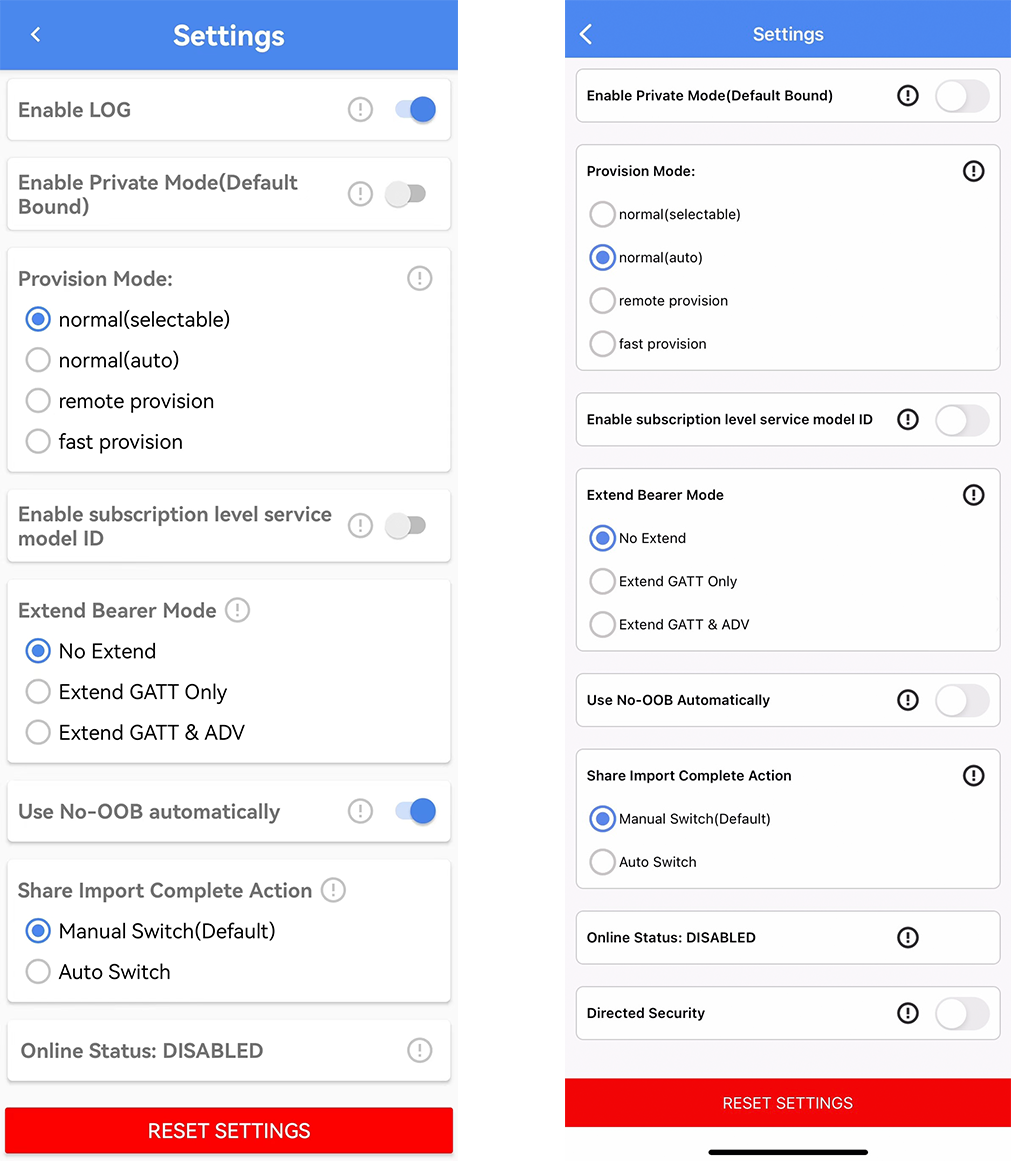Tap RESET SETTINGS button on left screen
This screenshot has height=1161, width=1011.
pos(229,1131)
